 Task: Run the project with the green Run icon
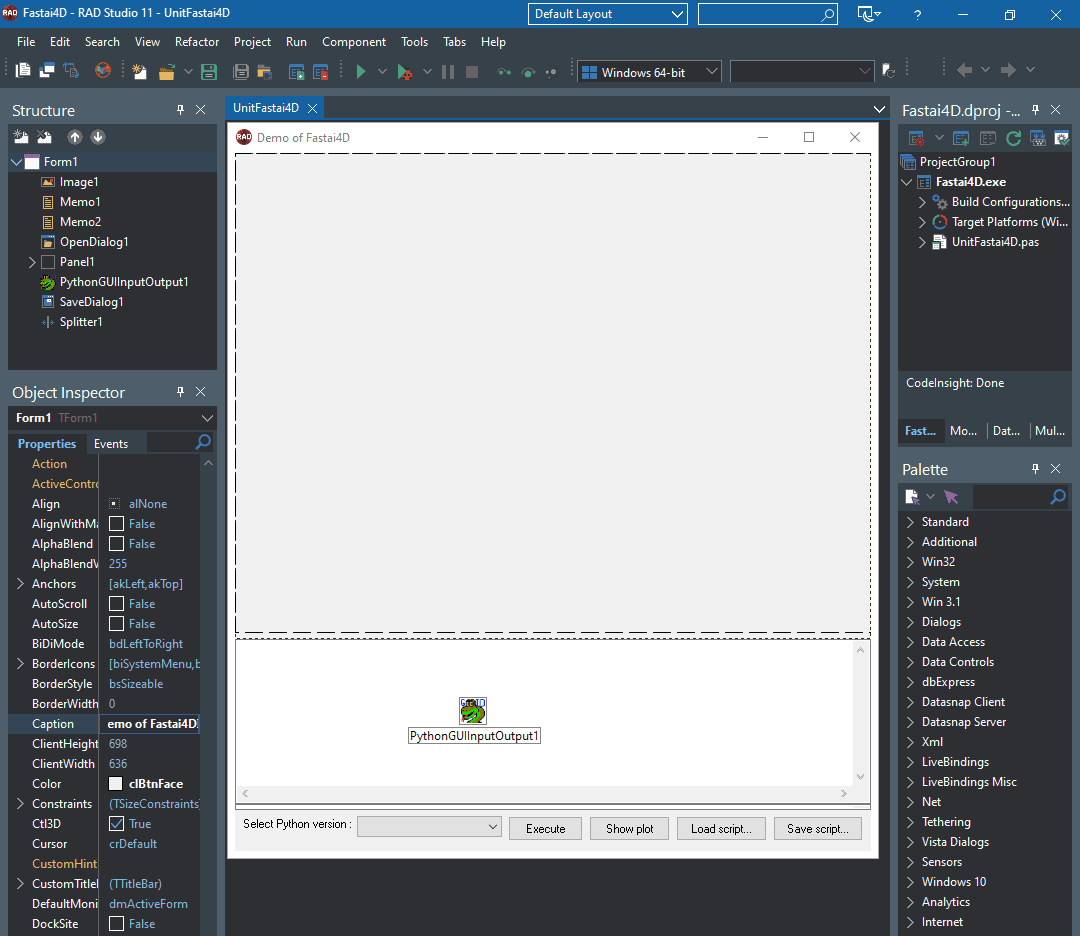point(360,71)
